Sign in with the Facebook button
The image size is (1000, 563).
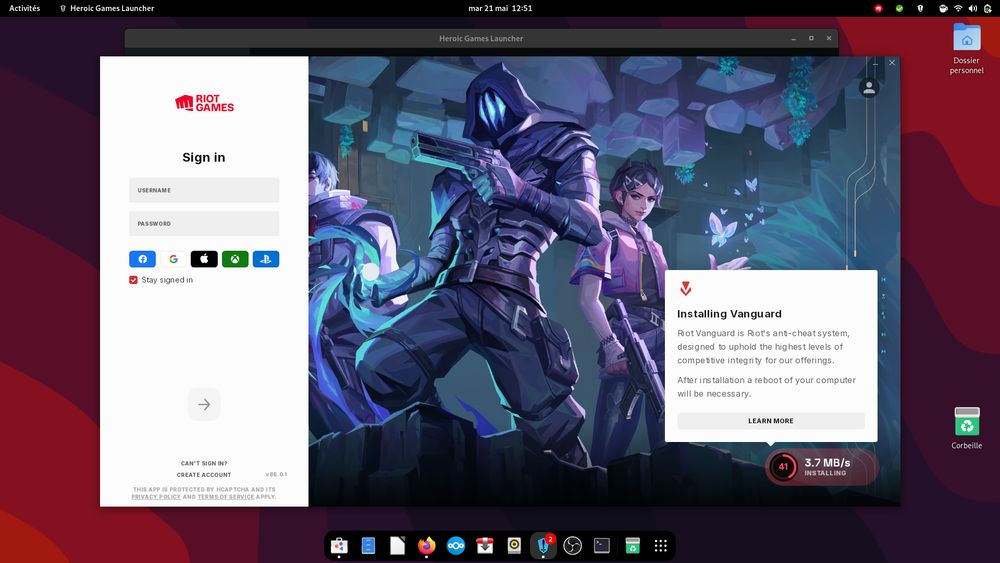143,259
